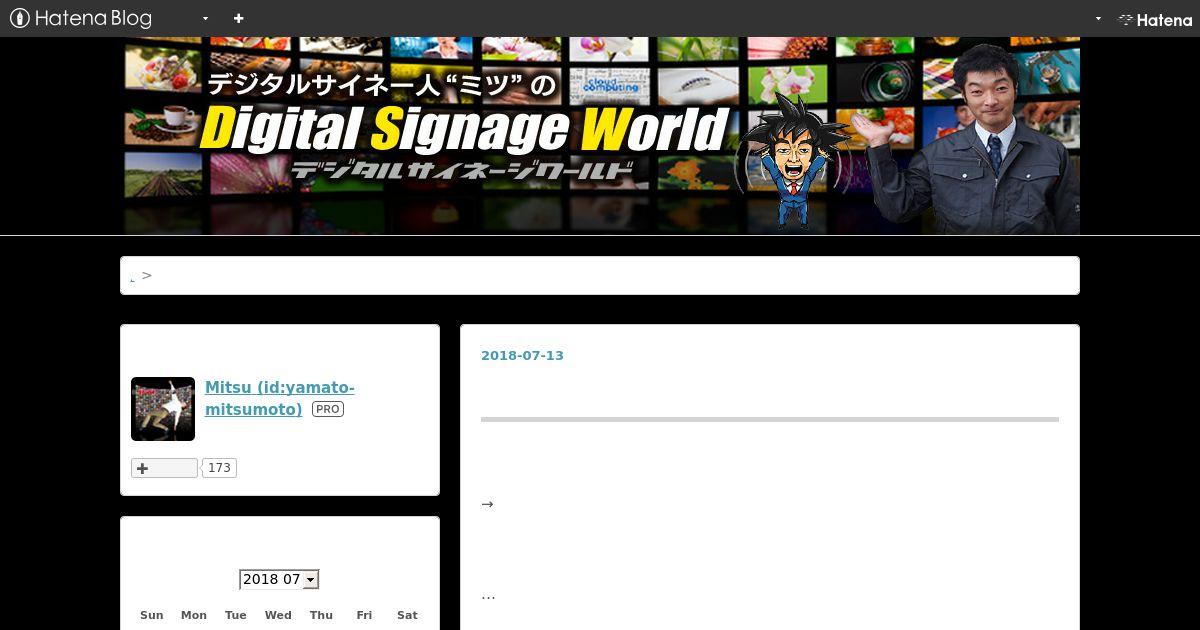Click the Digital Signage World banner image
The height and width of the screenshot is (630, 1200).
[601, 135]
